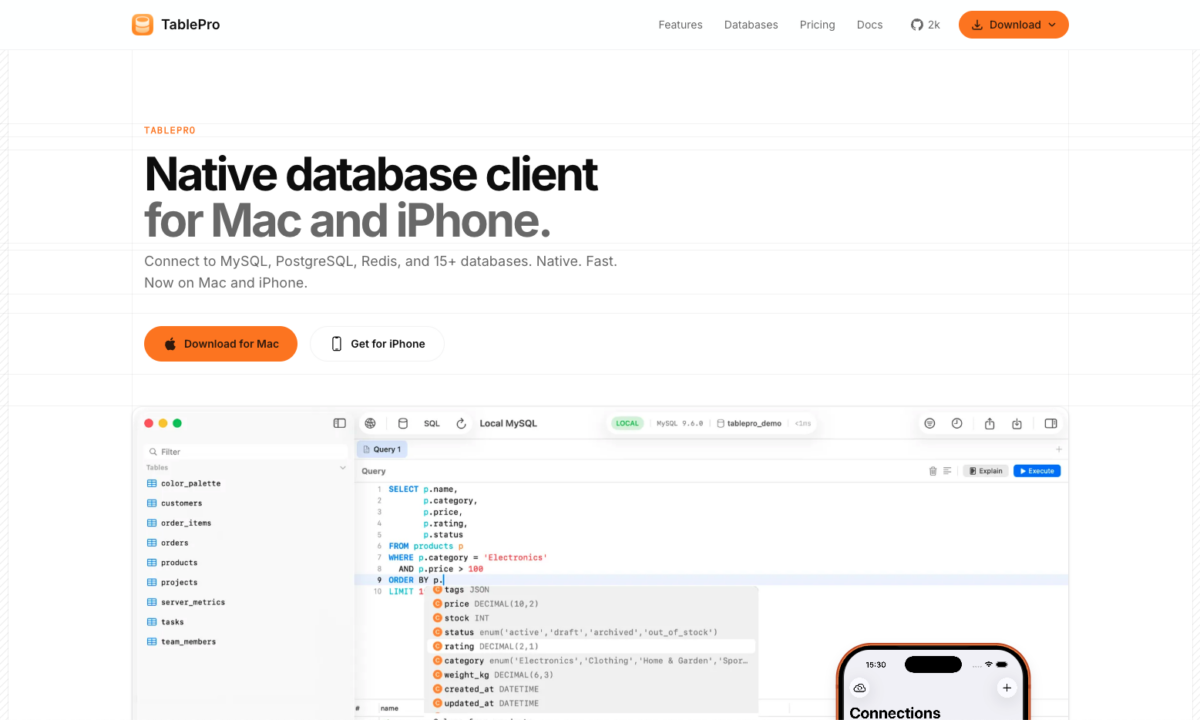The image size is (1200, 720).
Task: Click the format query lines icon
Action: tap(947, 471)
